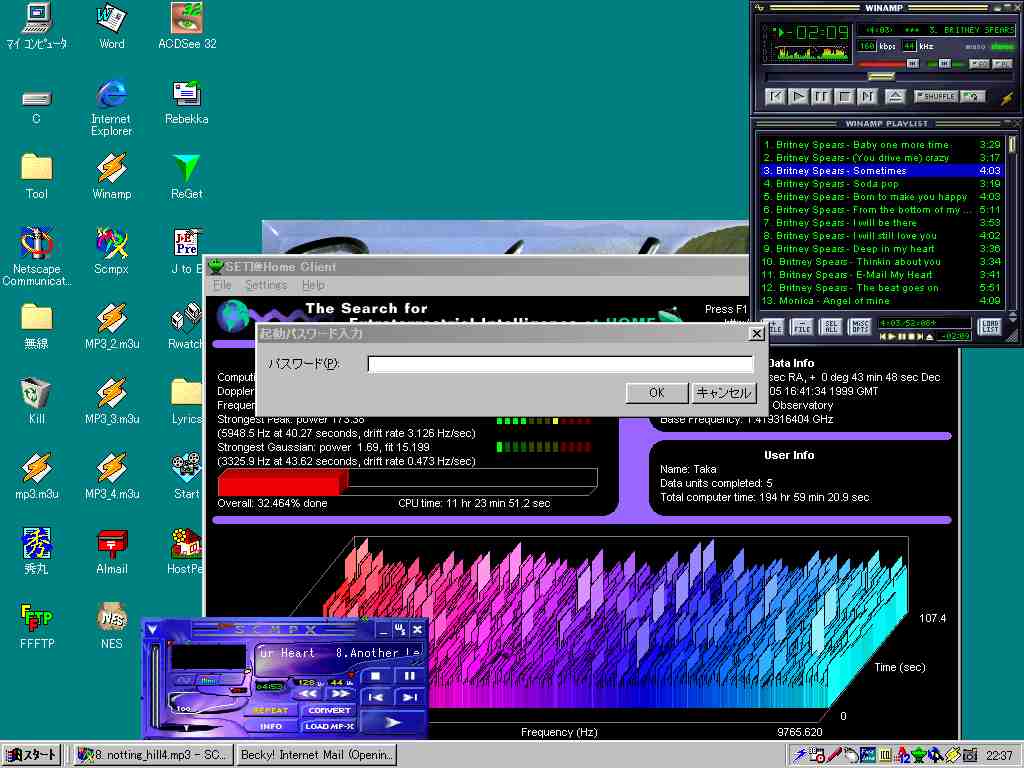The image size is (1024, 768).
Task: Open the Help menu in SETI@Home Client
Action: pos(313,285)
